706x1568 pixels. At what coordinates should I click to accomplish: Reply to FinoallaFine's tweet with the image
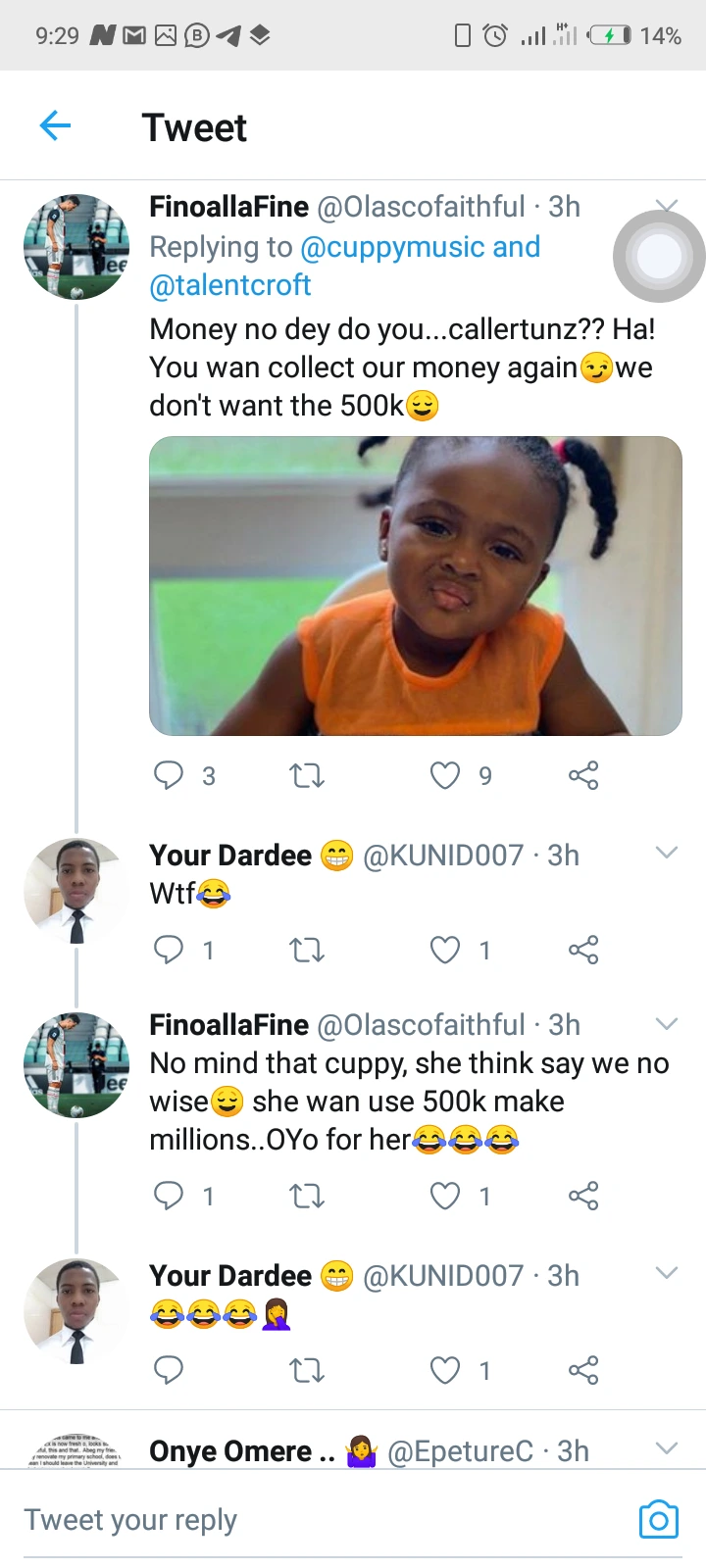coord(169,775)
